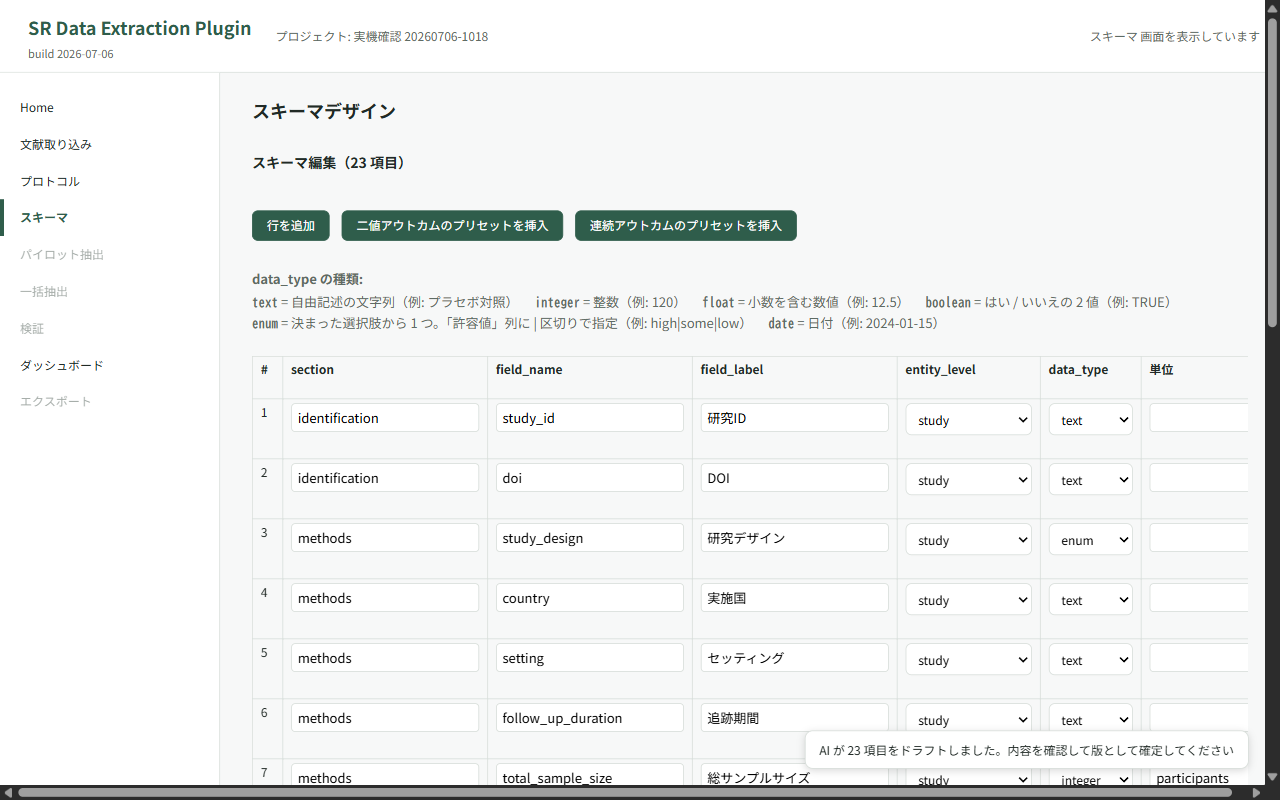Click SR Data Extraction Plugin title
The width and height of the screenshot is (1280, 800).
pos(140,28)
